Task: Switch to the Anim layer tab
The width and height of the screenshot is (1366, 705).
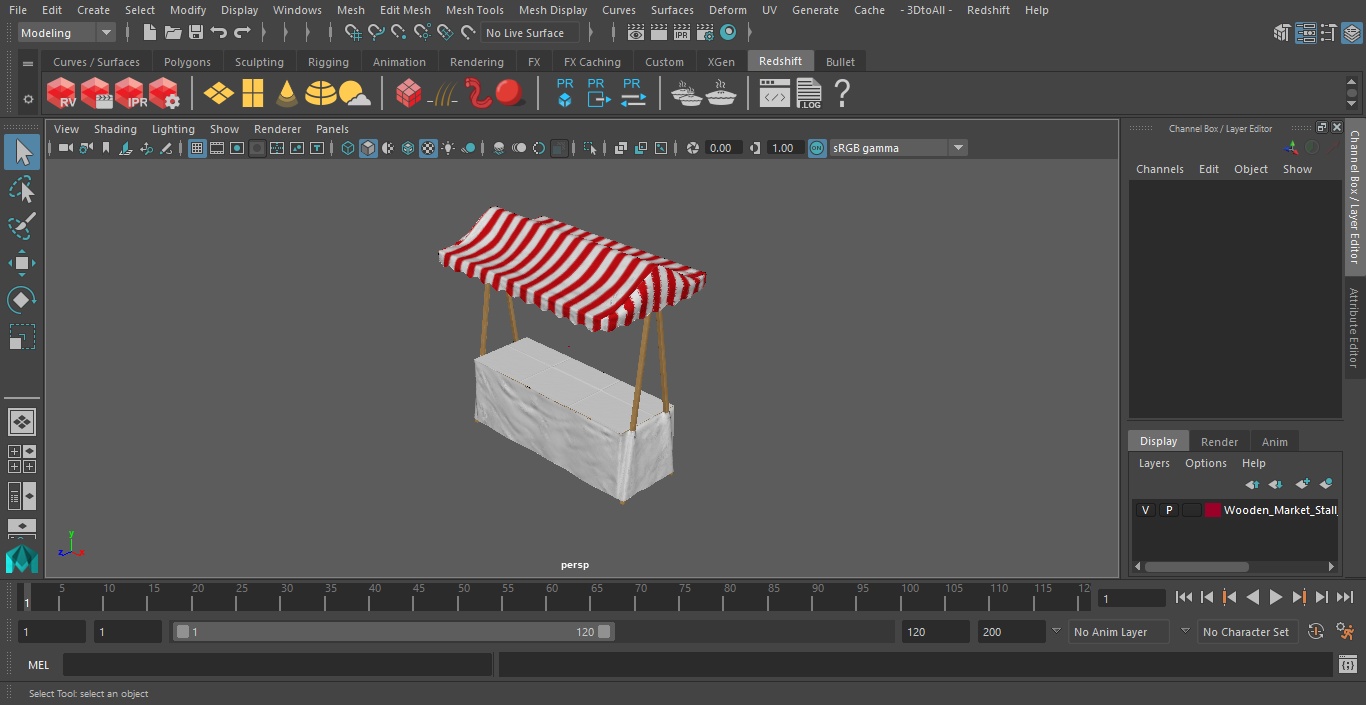Action: coord(1274,441)
